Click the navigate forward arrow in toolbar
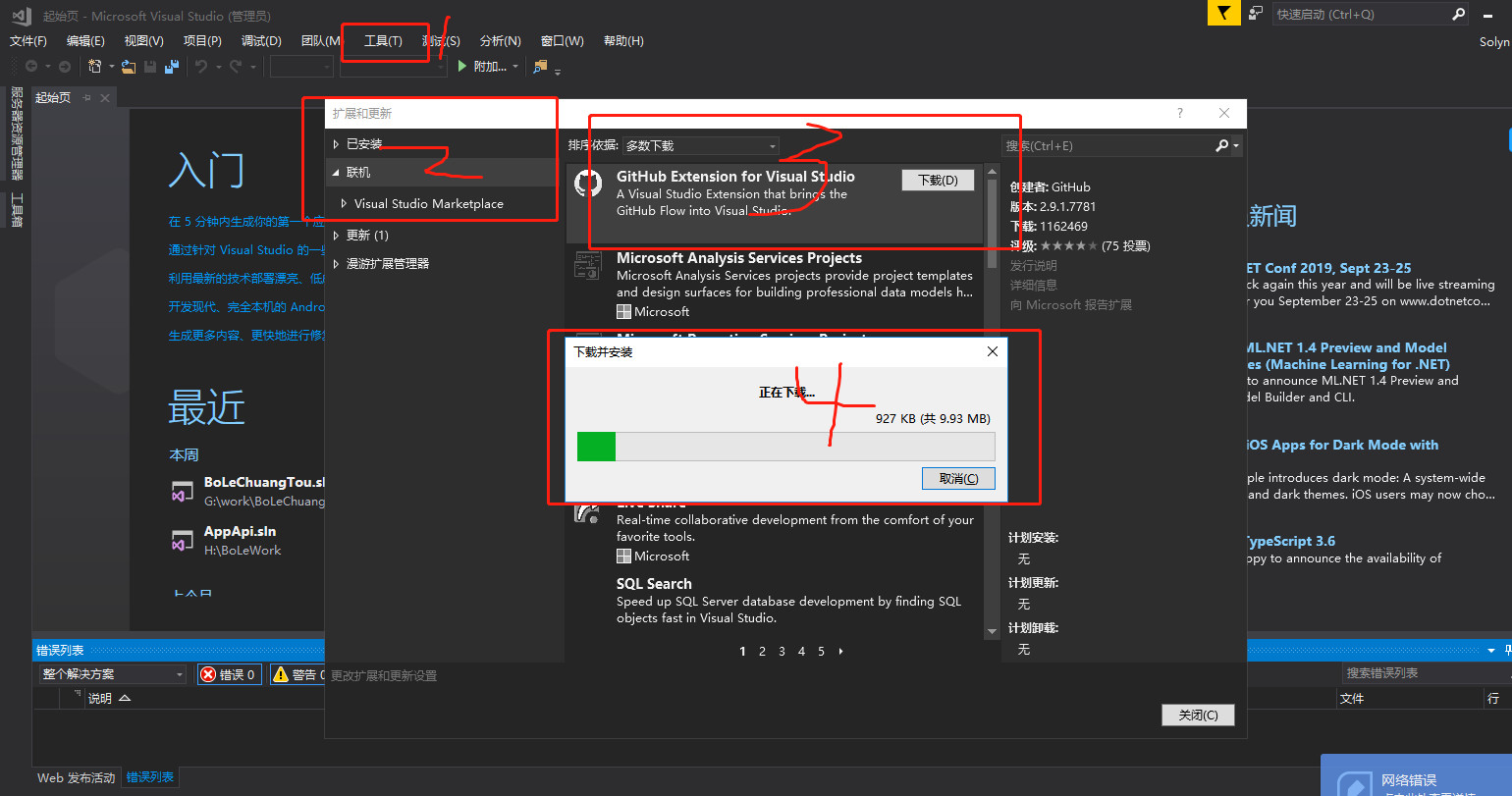The width and height of the screenshot is (1512, 796). tap(65, 67)
